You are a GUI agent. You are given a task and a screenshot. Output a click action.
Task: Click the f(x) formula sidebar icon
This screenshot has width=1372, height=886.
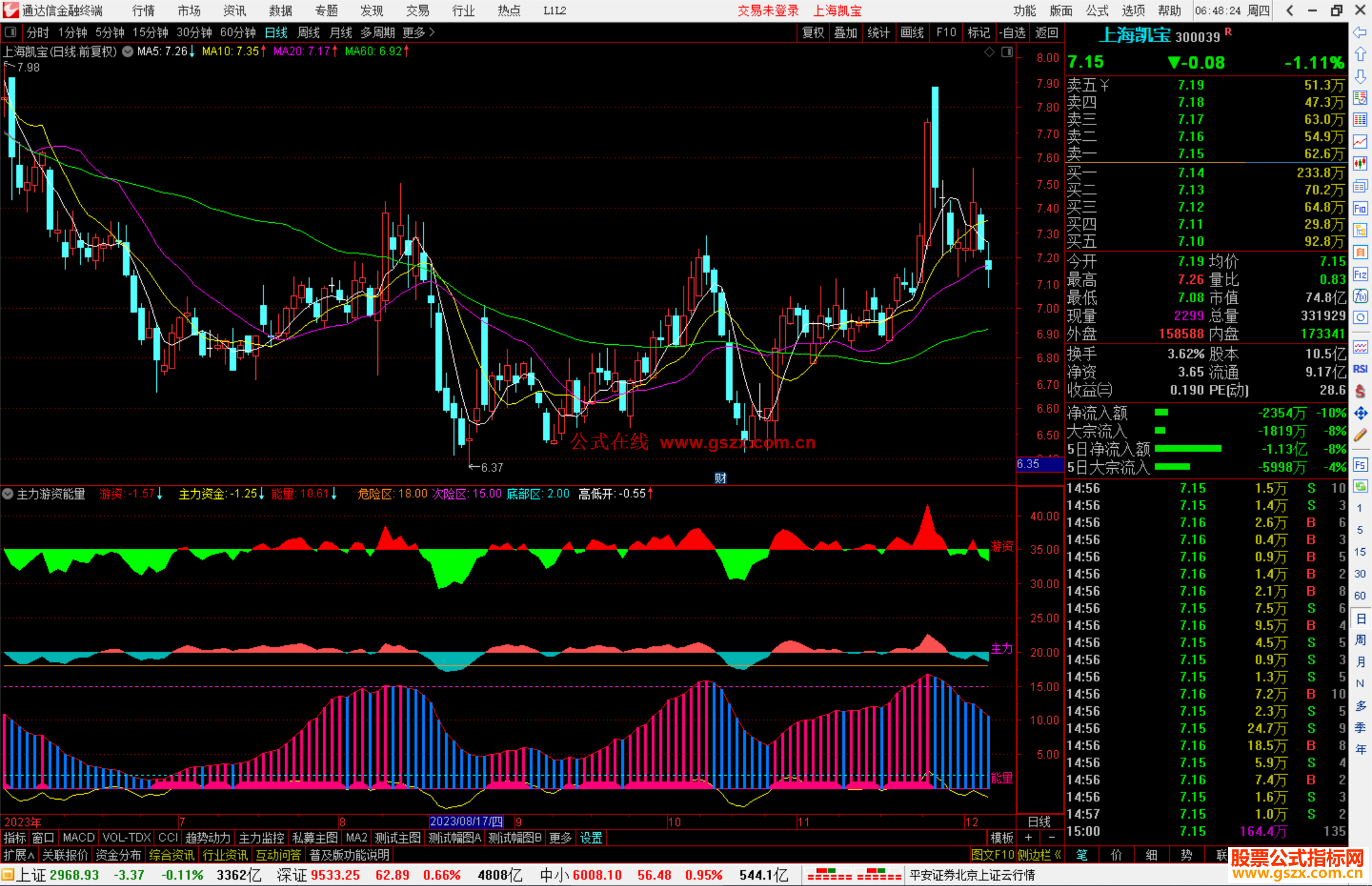pyautogui.click(x=1360, y=296)
